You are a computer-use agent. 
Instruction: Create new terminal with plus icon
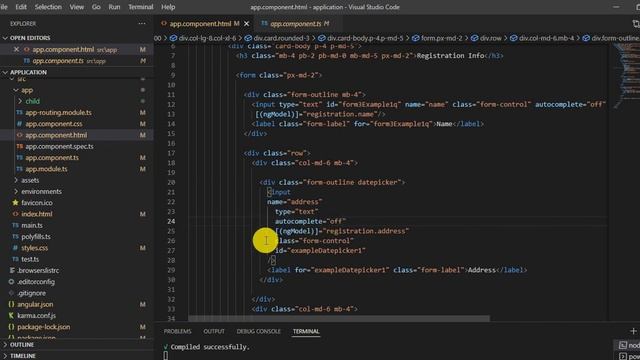tap(633, 331)
